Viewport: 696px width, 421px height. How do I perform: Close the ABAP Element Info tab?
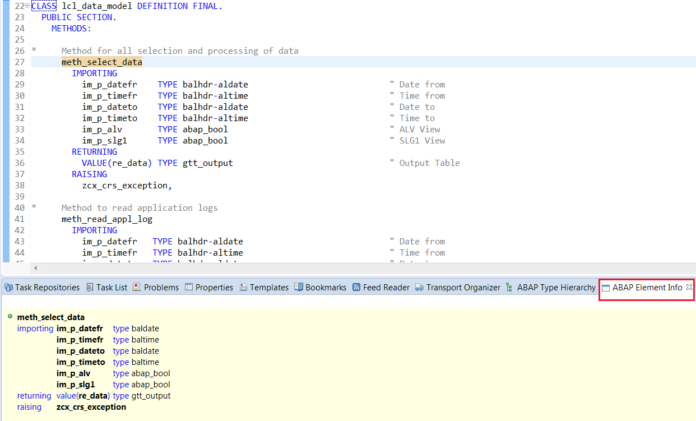click(x=689, y=287)
